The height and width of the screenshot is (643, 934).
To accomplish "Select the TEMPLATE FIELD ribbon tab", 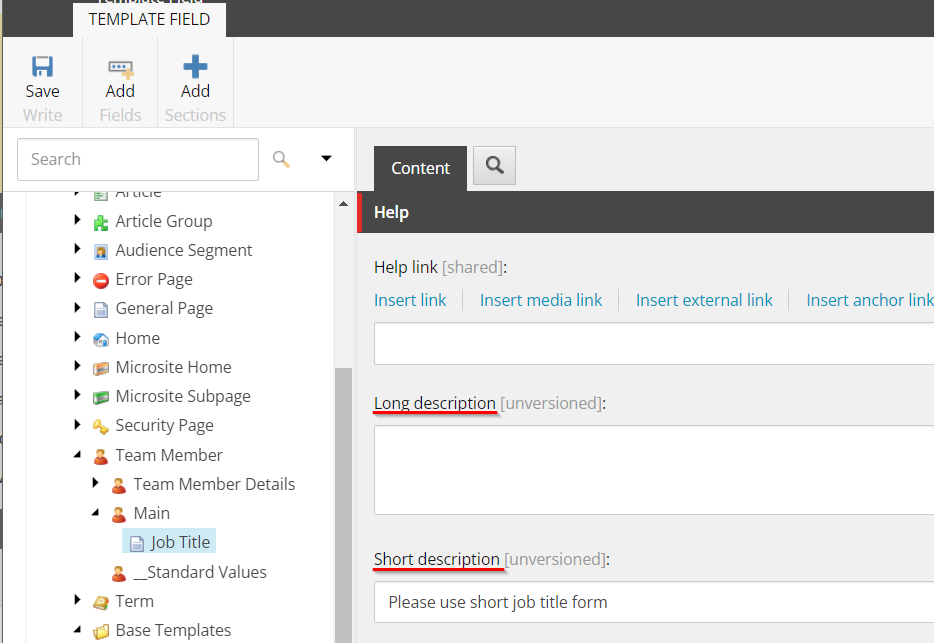I will (149, 19).
